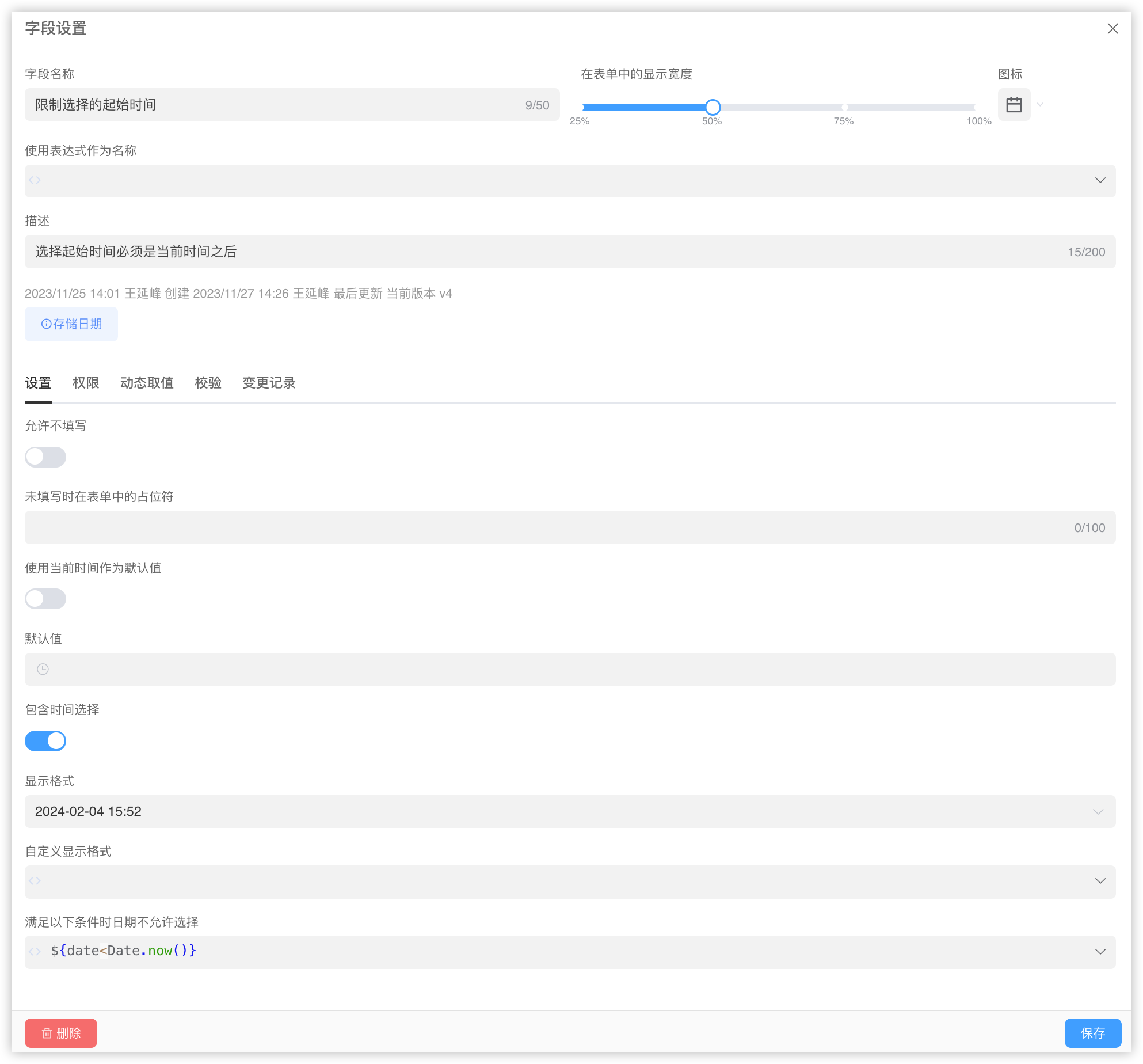This screenshot has height=1064, width=1143.
Task: Open icon picker small chevron
Action: coord(1040,105)
